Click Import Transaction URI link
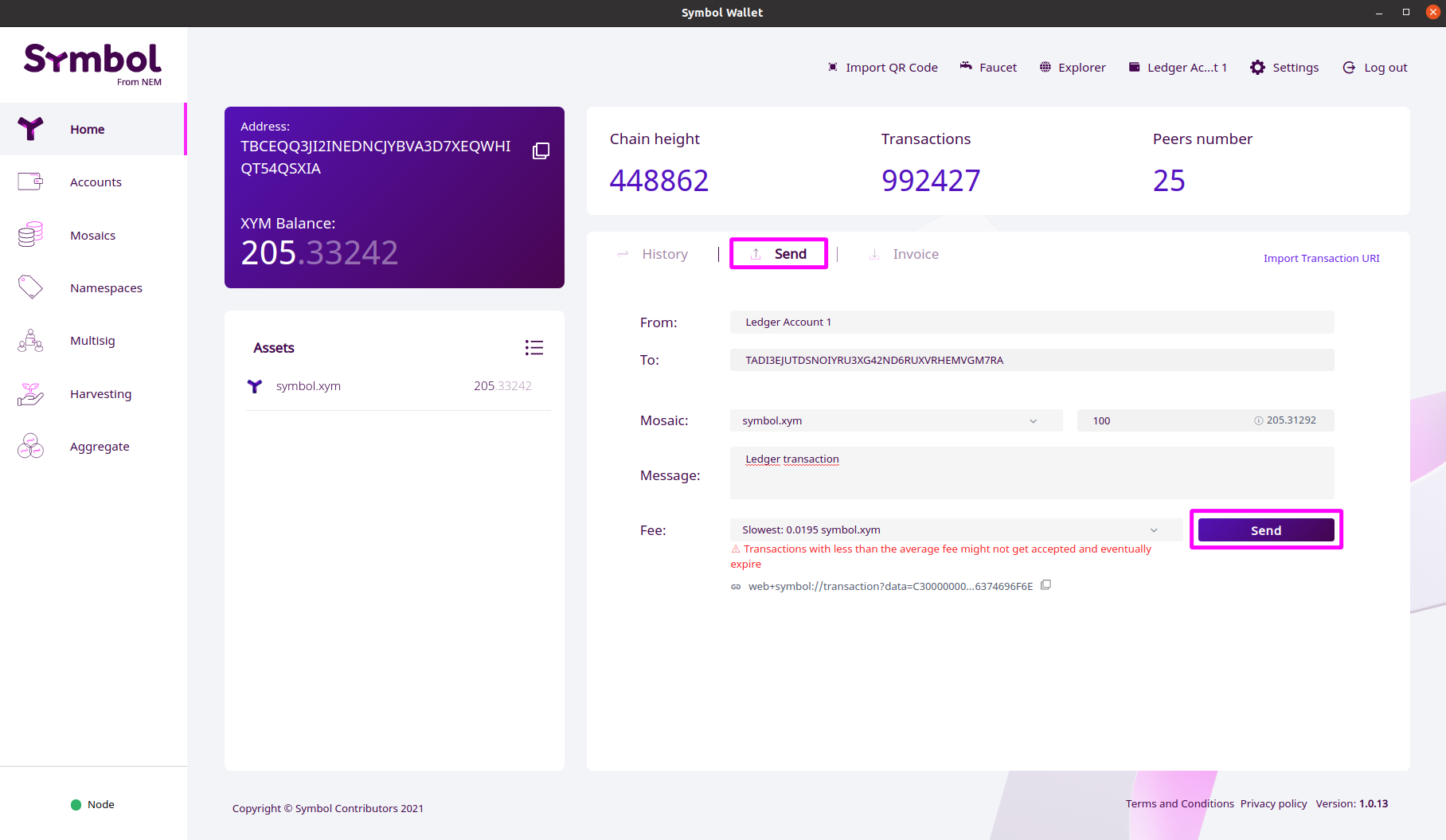This screenshot has width=1446, height=840. 1321,258
